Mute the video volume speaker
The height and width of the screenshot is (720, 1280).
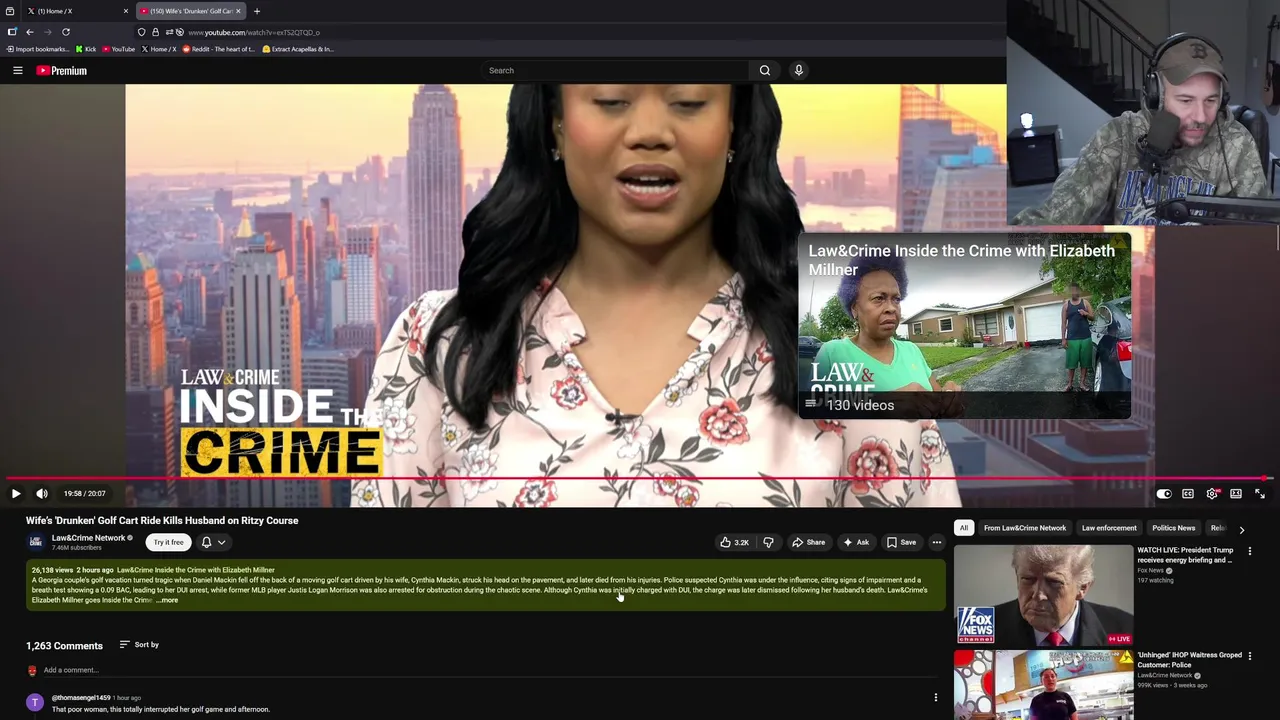tap(42, 493)
